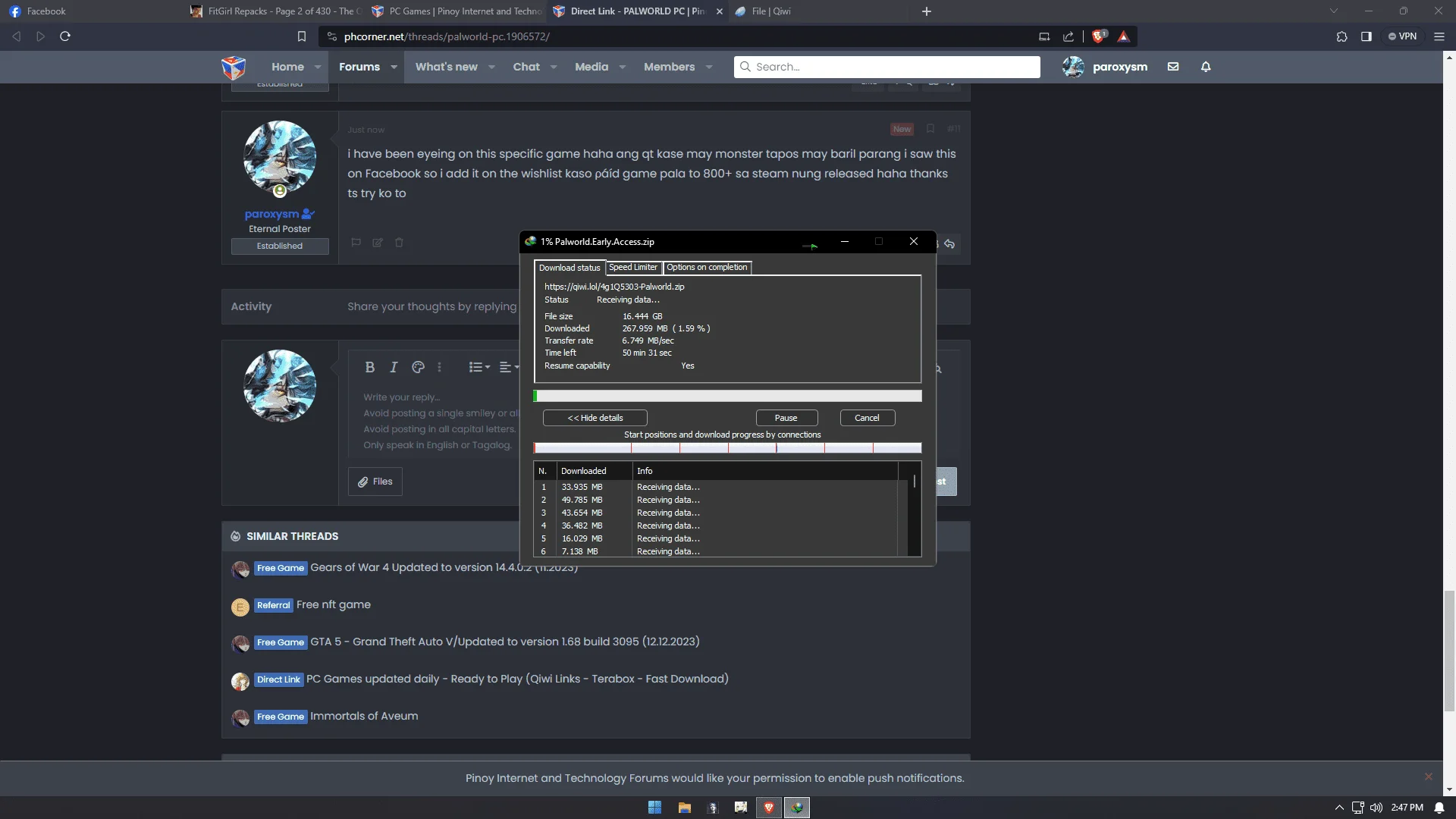Click the page vertical scrollbar
This screenshot has width=1456, height=819.
point(1449,651)
